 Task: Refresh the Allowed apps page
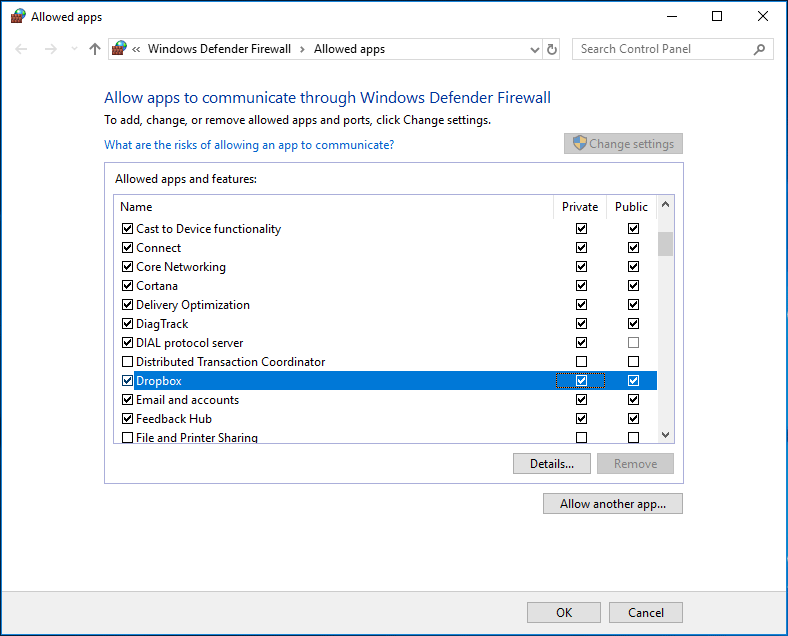[x=552, y=49]
